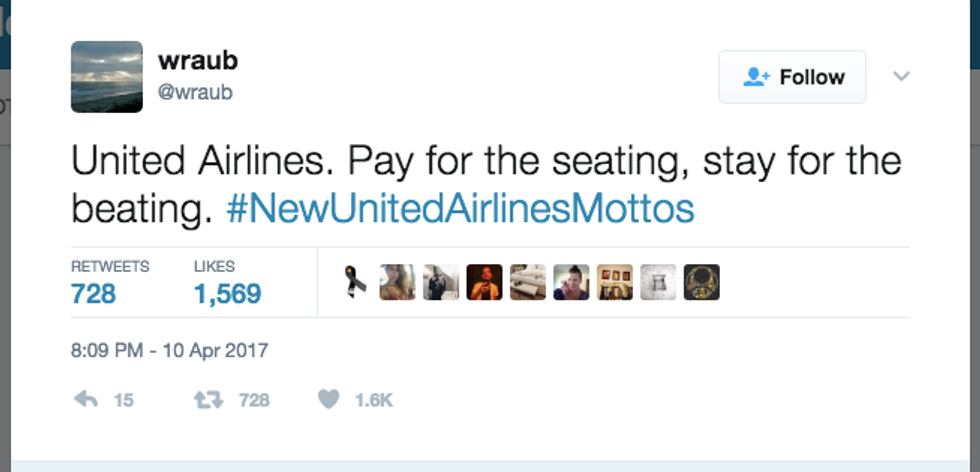Click the first woman's selfie liker avatar
The height and width of the screenshot is (472, 980).
coord(397,283)
